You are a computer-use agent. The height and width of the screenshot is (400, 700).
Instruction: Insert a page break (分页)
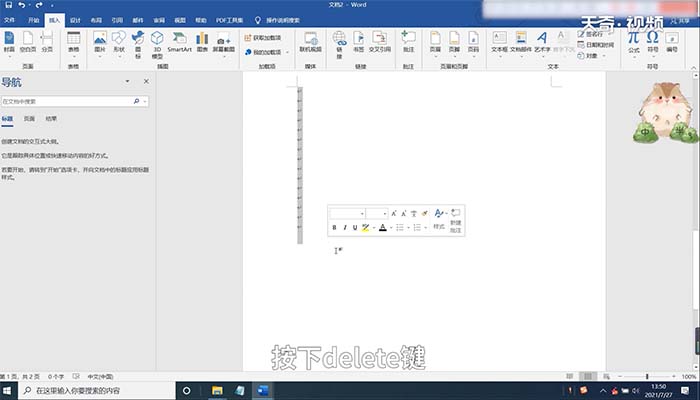click(47, 42)
